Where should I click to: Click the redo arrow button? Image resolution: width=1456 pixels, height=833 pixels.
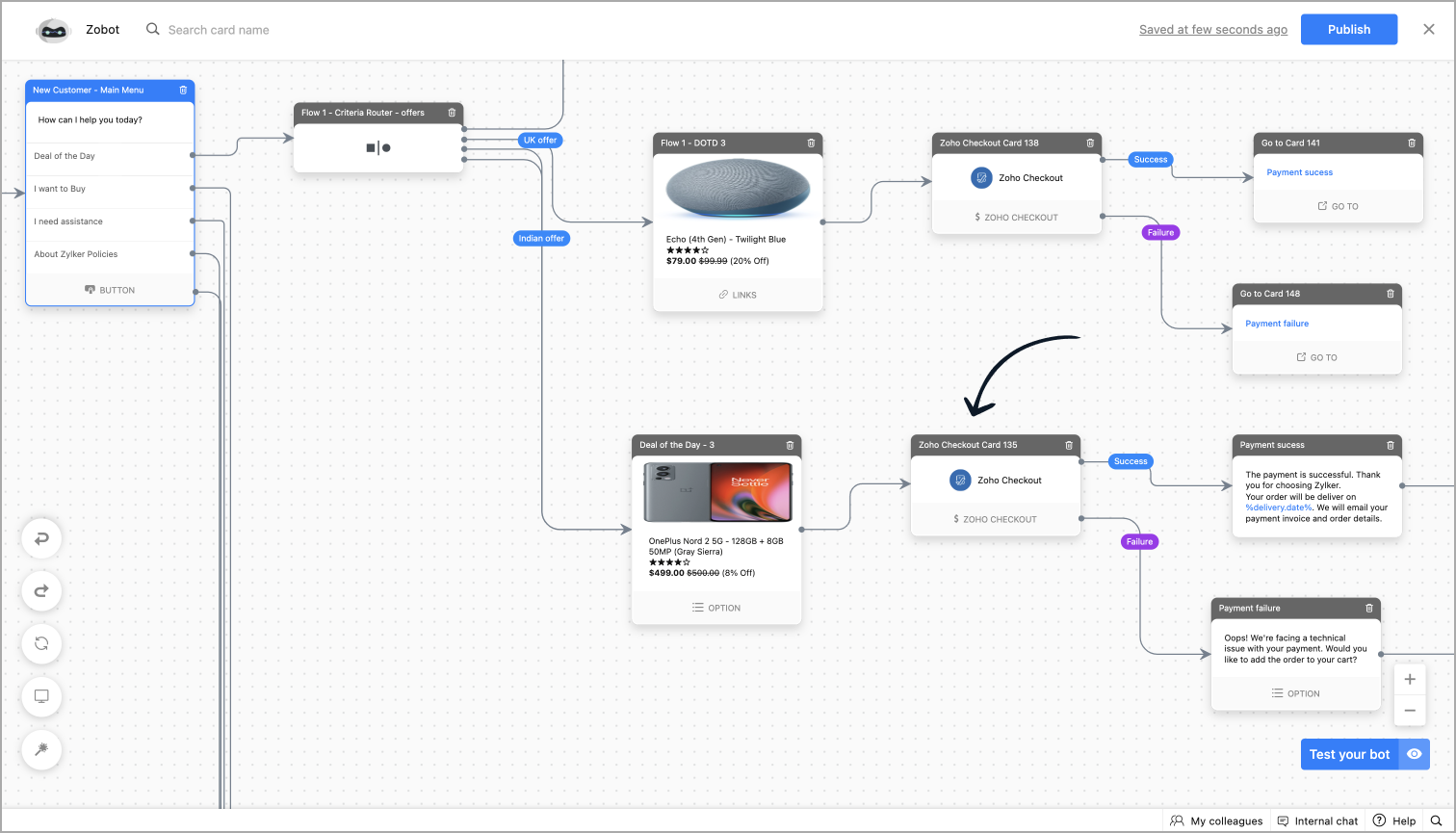41,591
